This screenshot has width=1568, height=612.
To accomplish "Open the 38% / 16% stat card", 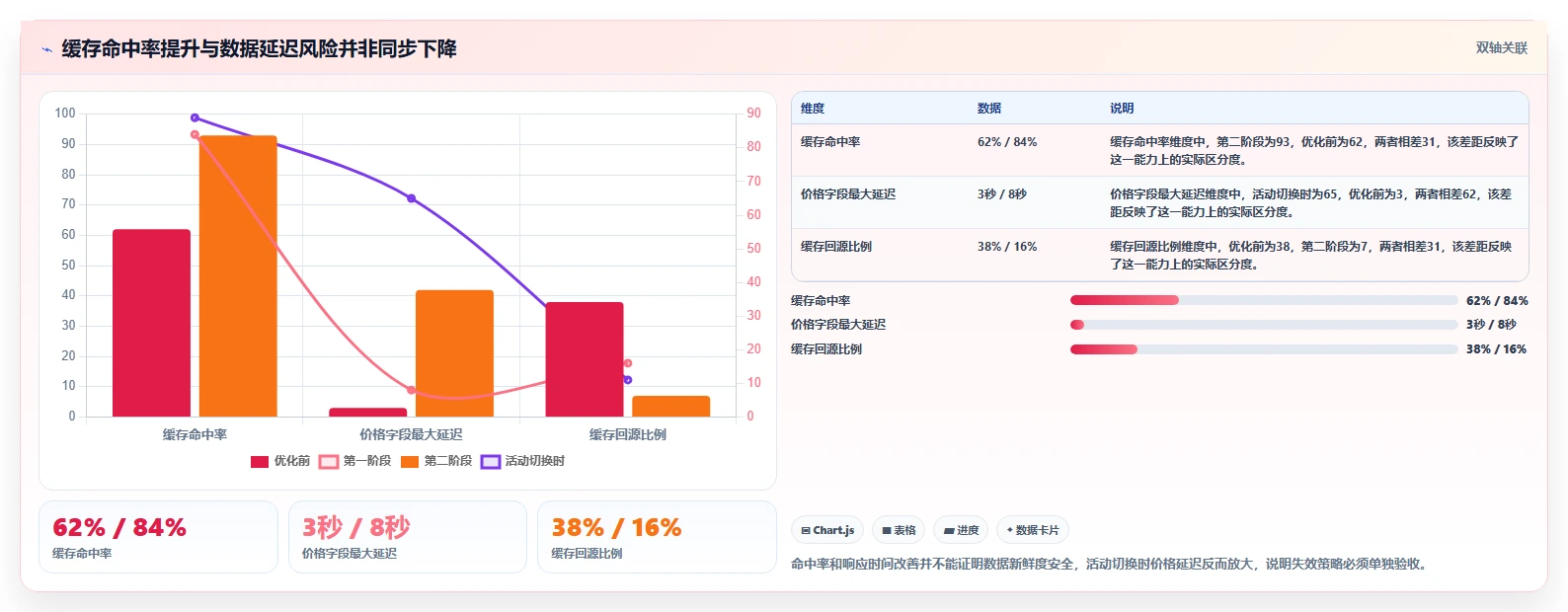I will (657, 537).
